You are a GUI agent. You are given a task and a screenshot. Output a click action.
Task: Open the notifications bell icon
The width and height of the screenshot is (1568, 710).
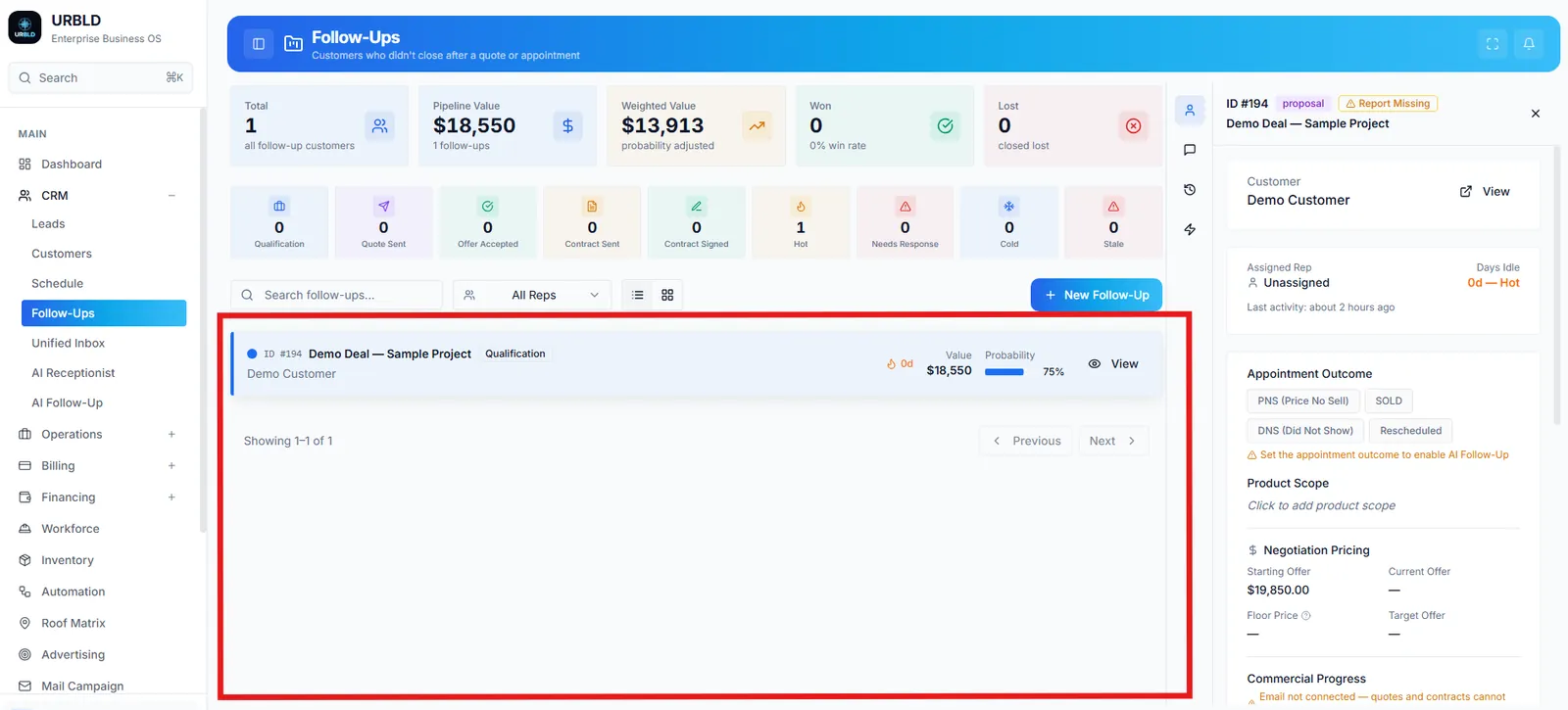(1529, 44)
